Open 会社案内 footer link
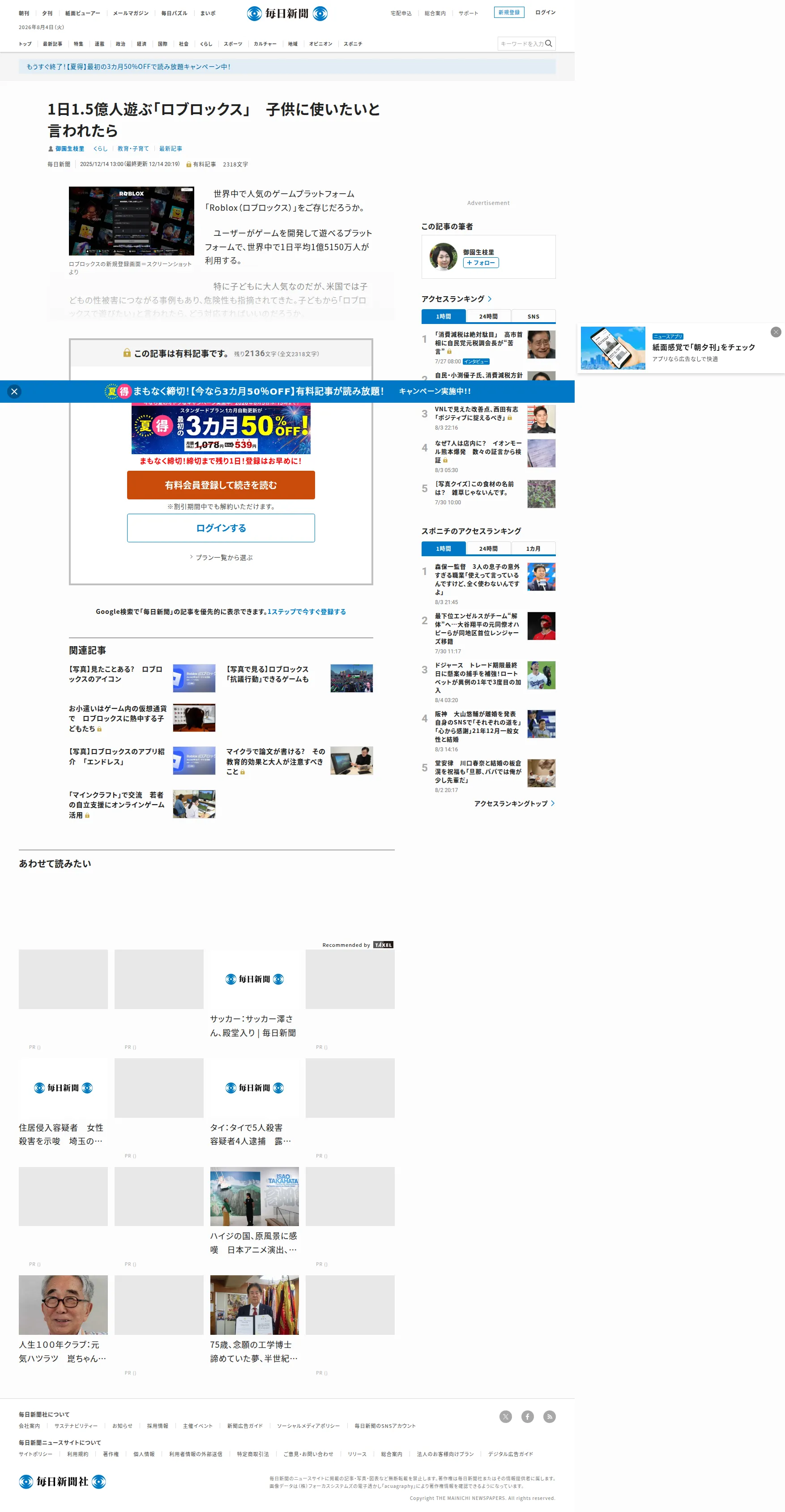This screenshot has width=785, height=1512. [30, 1426]
